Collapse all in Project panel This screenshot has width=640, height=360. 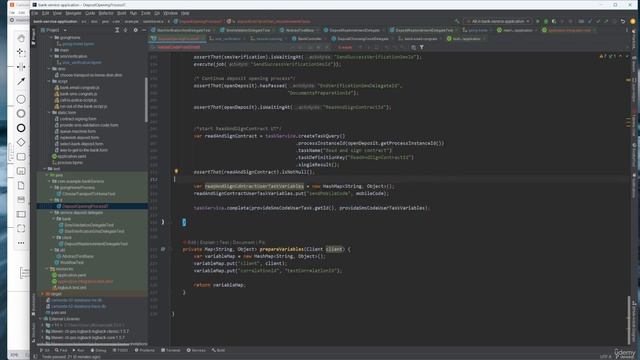[126, 30]
